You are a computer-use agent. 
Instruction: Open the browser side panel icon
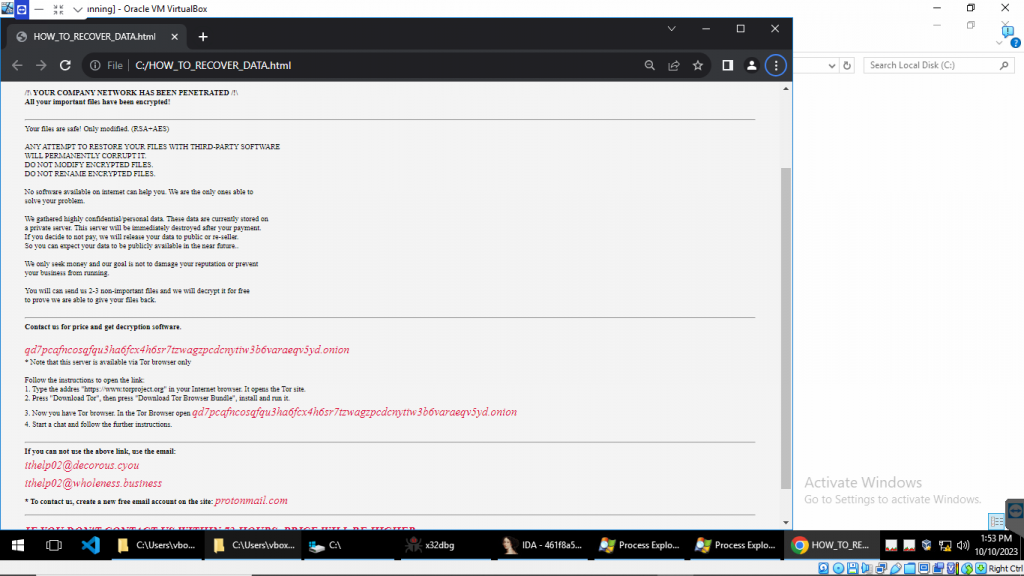click(x=727, y=65)
